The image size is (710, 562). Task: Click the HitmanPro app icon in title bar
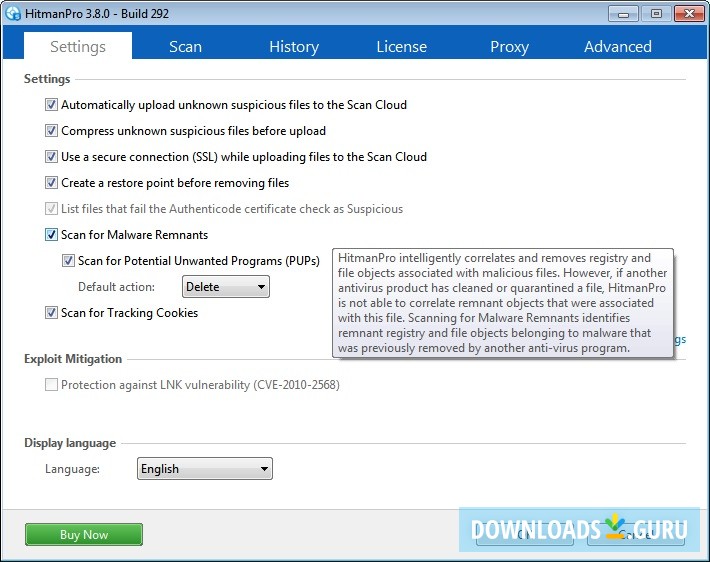click(13, 14)
